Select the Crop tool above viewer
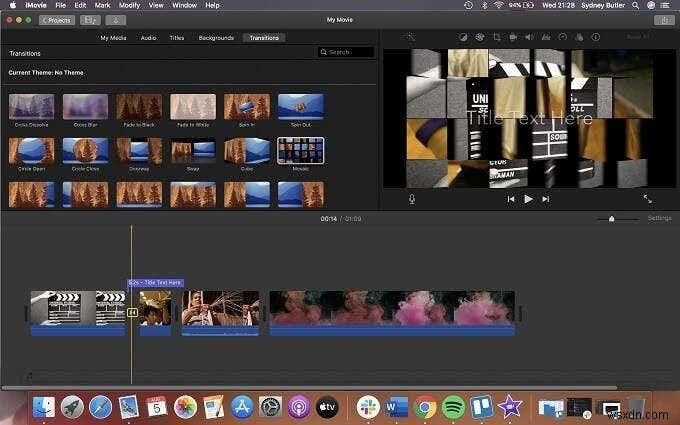The height and width of the screenshot is (425, 680). (497, 37)
